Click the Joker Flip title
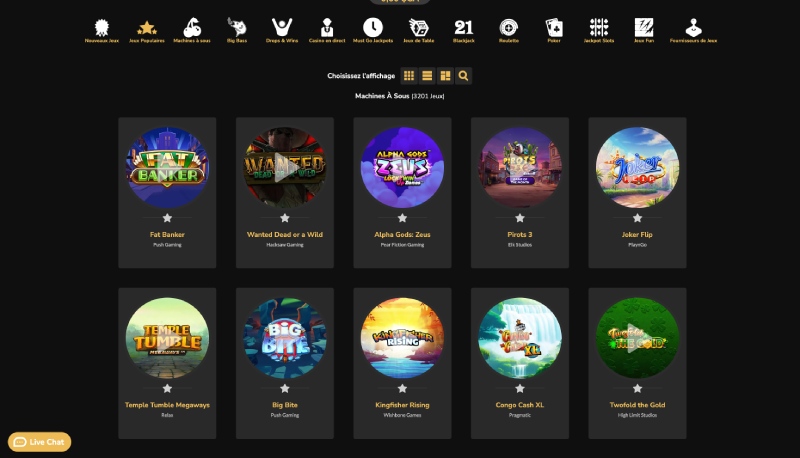The width and height of the screenshot is (800, 458). (x=637, y=235)
